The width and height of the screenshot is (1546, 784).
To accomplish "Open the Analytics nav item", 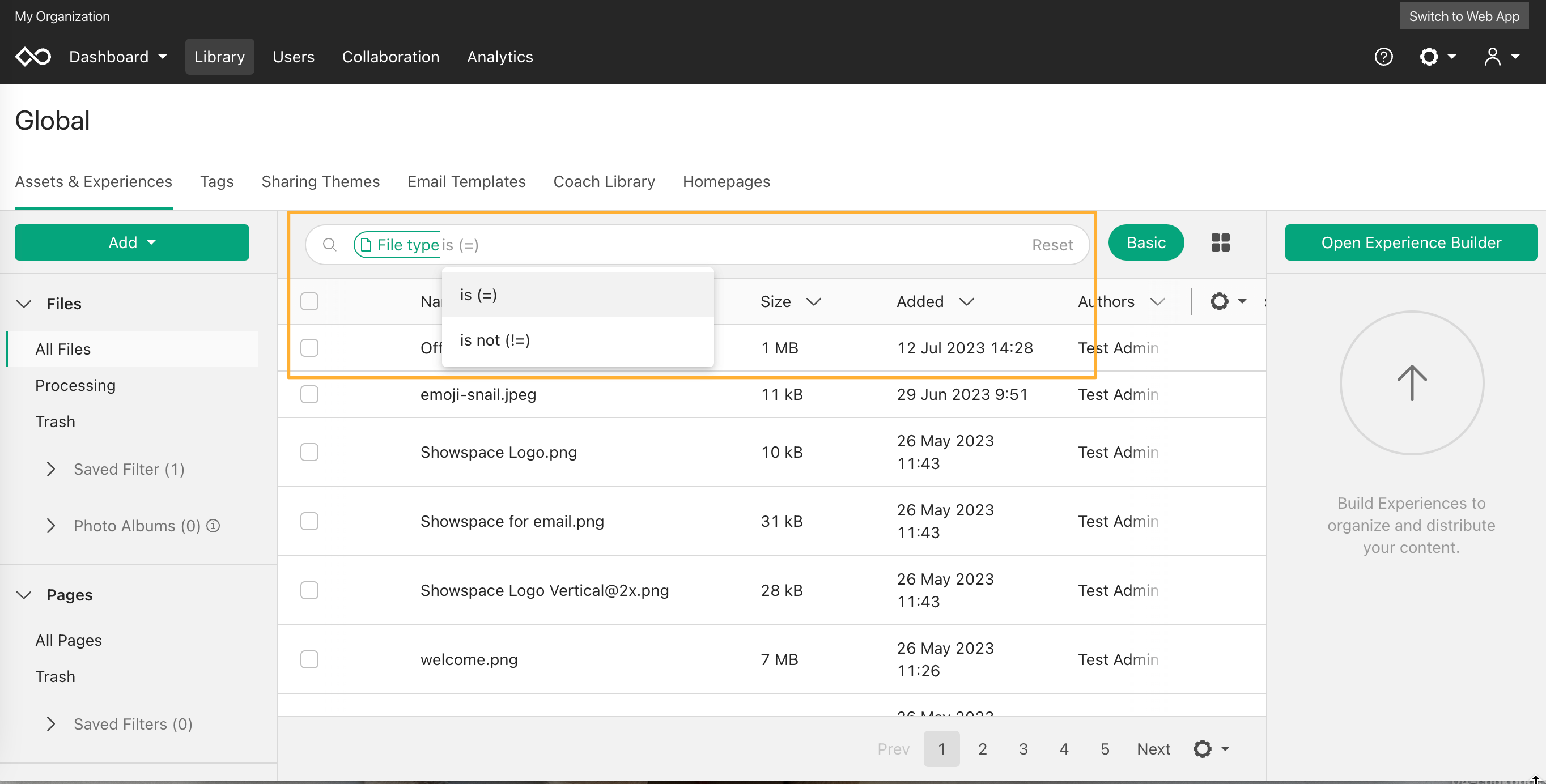I will [x=500, y=57].
